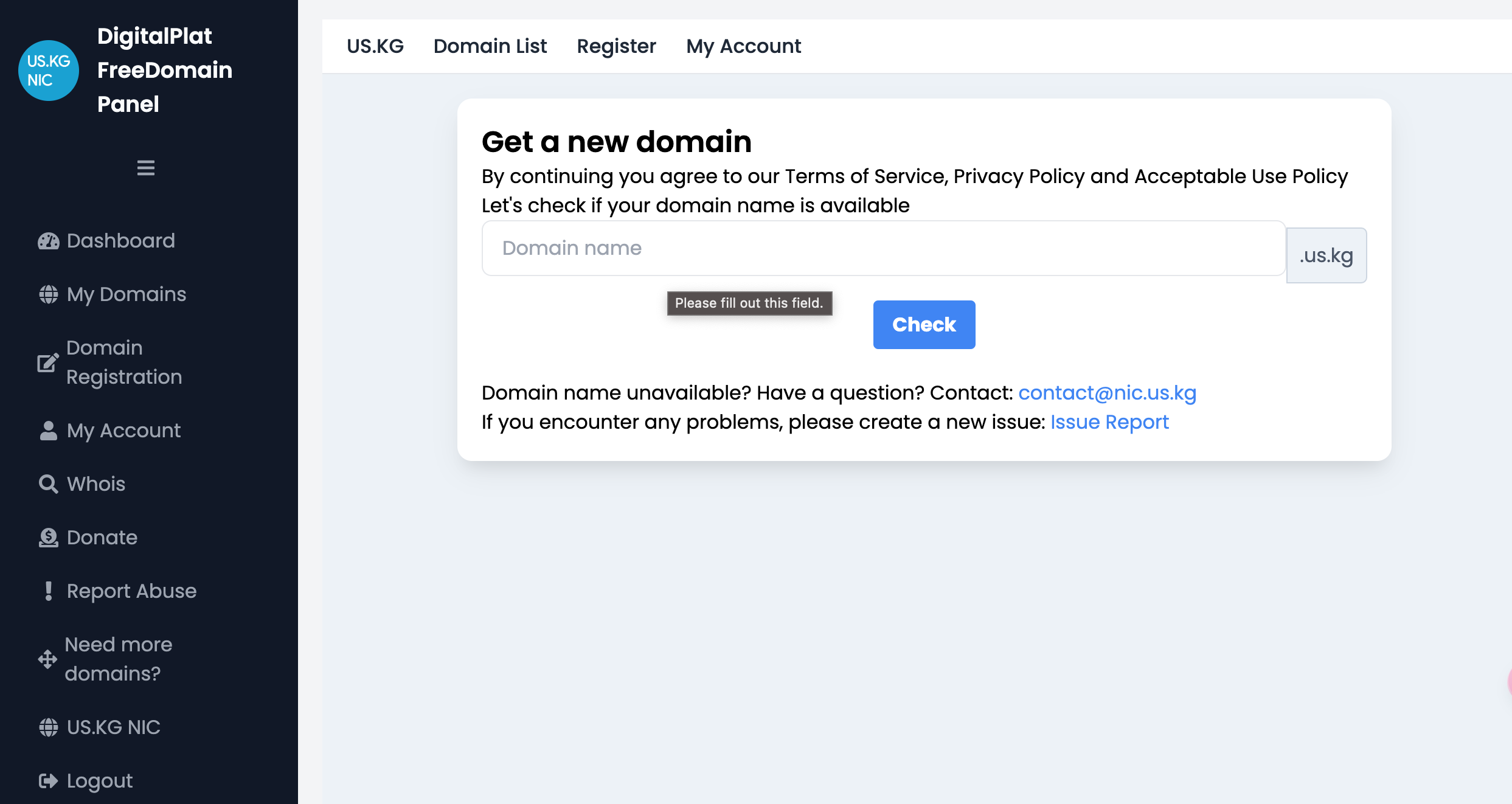
Task: Click the contact@nic.us.kg email link
Action: (1108, 393)
